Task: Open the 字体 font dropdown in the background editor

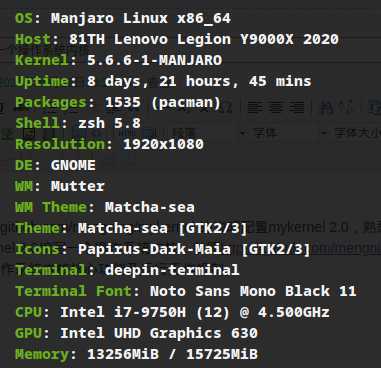Action: (259, 133)
